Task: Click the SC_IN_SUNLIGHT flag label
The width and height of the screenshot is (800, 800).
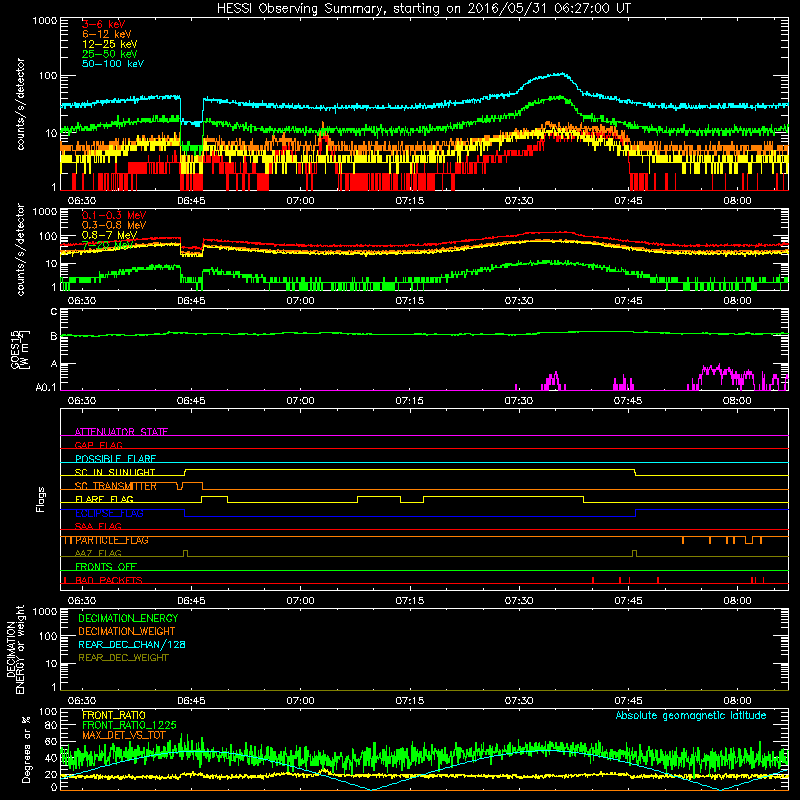Action: pyautogui.click(x=115, y=472)
